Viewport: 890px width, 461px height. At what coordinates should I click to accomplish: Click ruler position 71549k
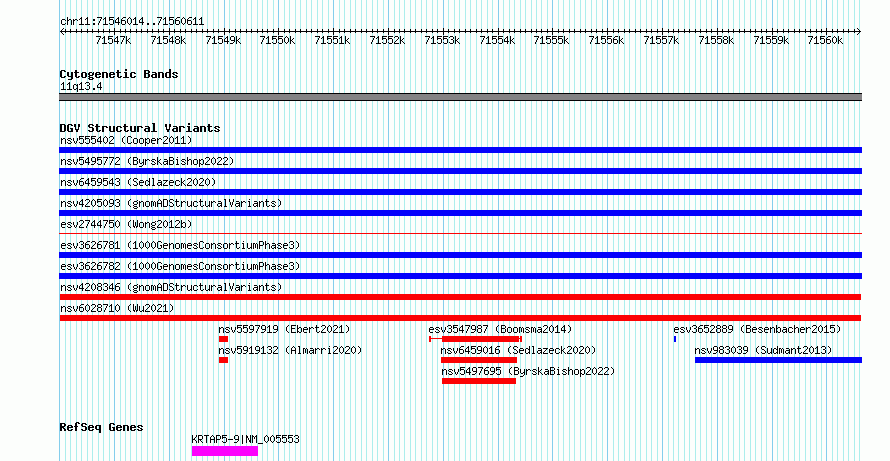click(223, 40)
